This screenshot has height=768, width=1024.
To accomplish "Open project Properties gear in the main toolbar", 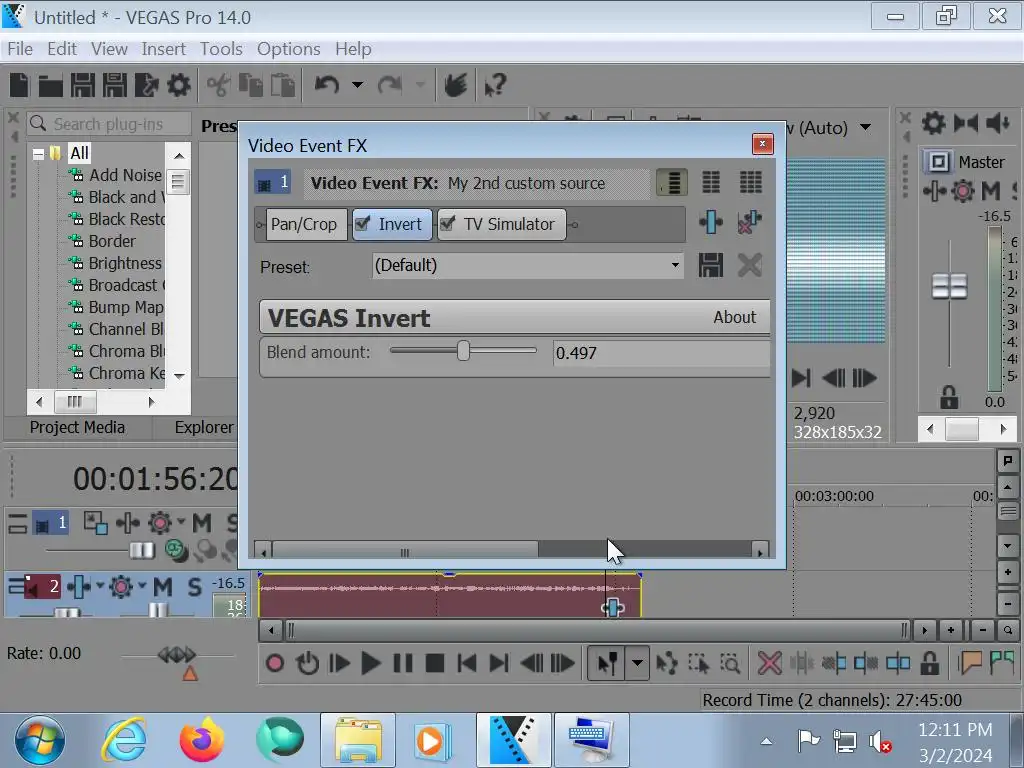I will tap(179, 85).
